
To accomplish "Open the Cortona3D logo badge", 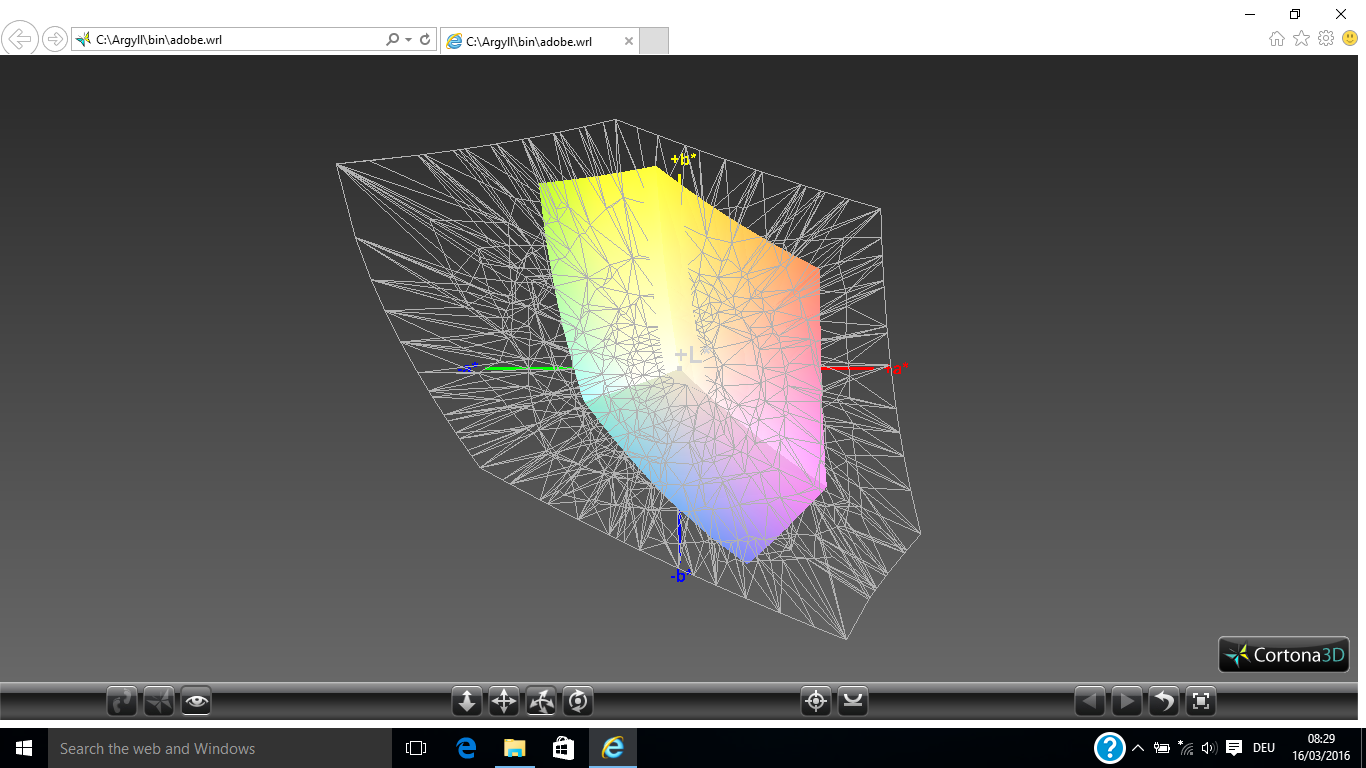I will 1284,655.
